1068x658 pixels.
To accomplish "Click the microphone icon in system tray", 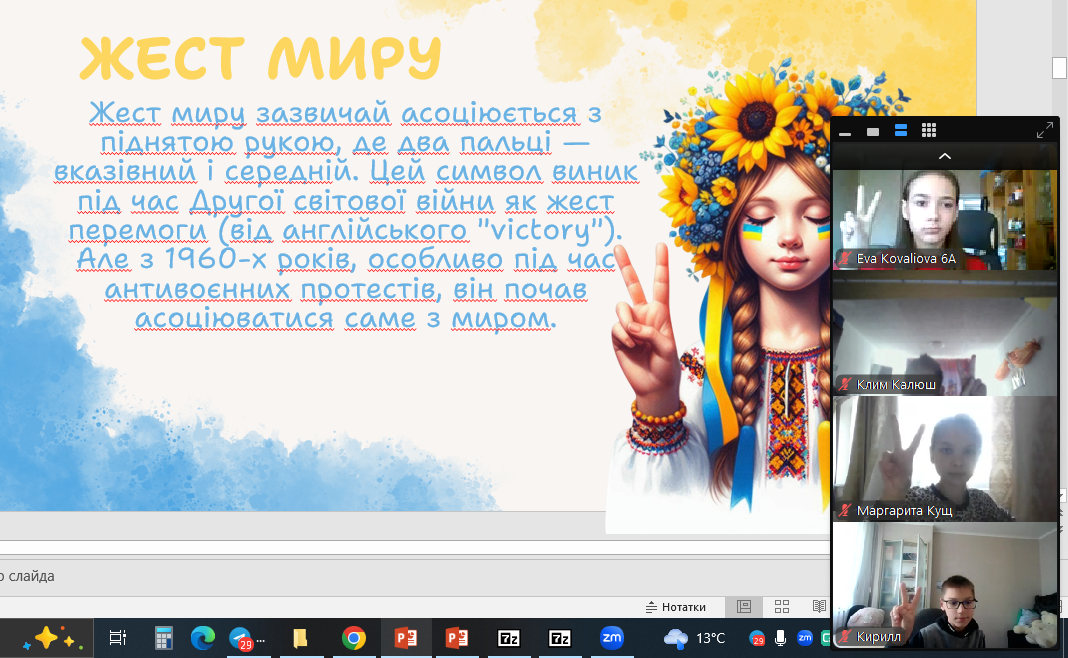I will (780, 638).
